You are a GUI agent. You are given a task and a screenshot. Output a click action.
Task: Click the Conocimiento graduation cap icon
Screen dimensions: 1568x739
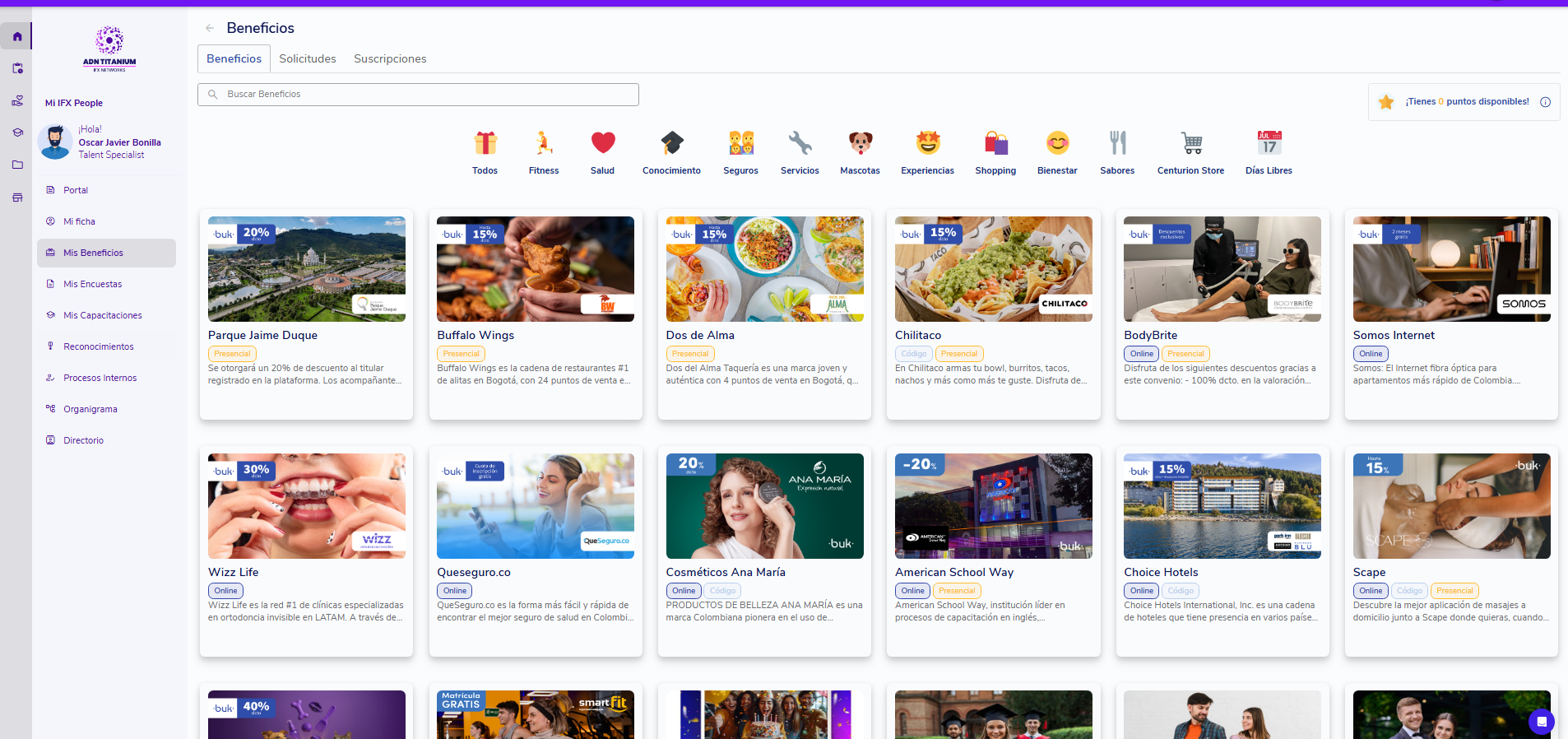tap(671, 143)
